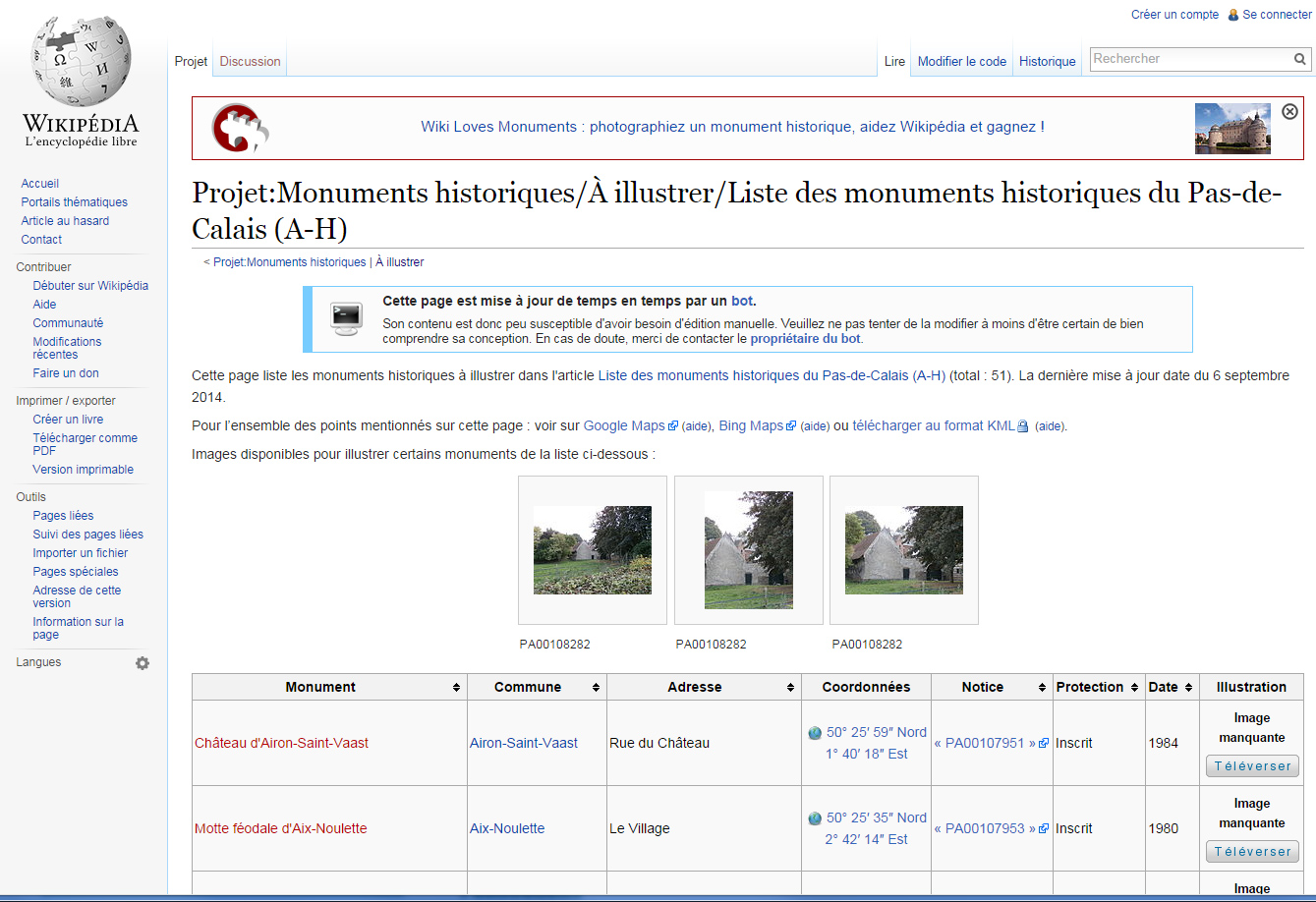Click the Wikipédia globe logo
Image resolution: width=1316 pixels, height=902 pixels.
tap(81, 61)
